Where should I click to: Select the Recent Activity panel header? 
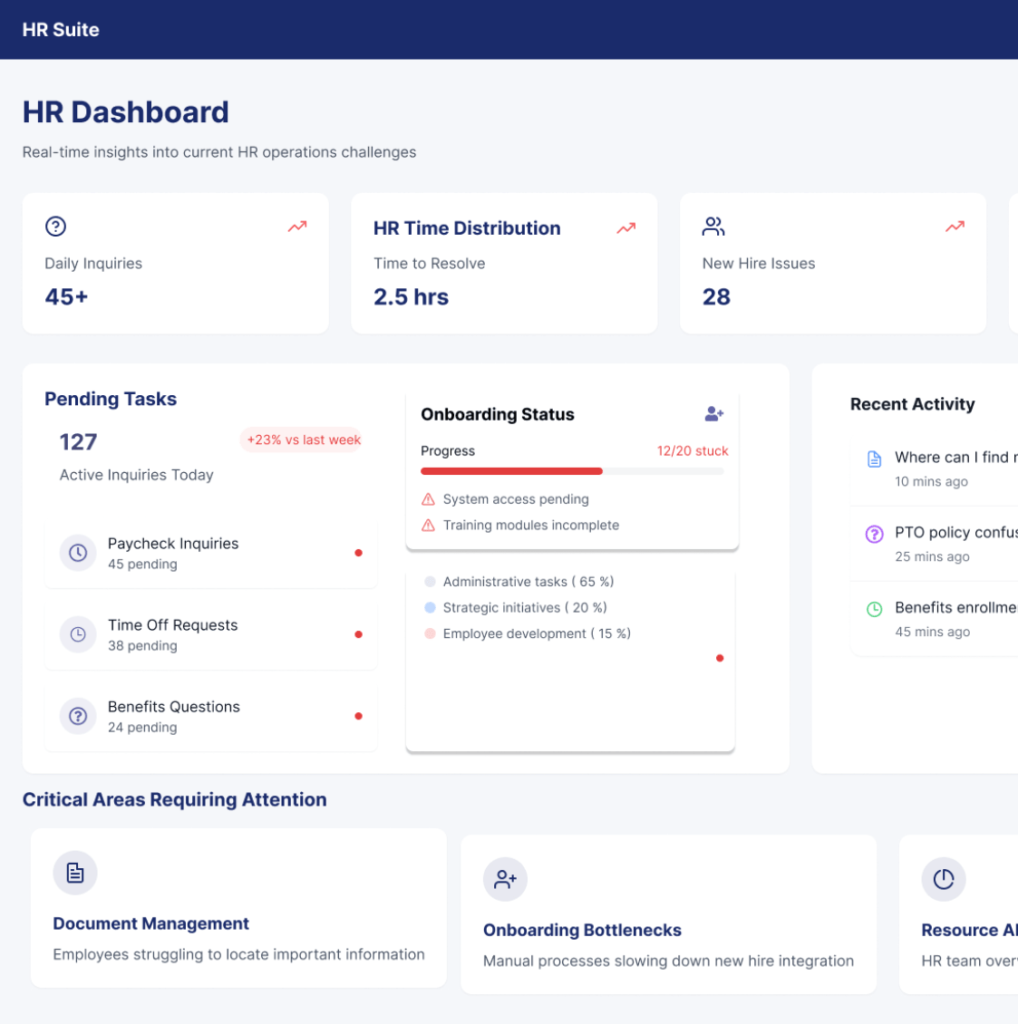[x=912, y=404]
